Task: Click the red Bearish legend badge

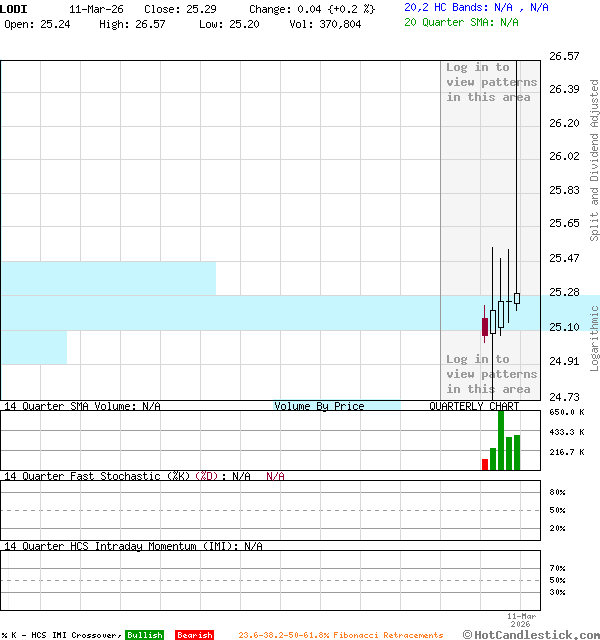Action: [x=194, y=635]
